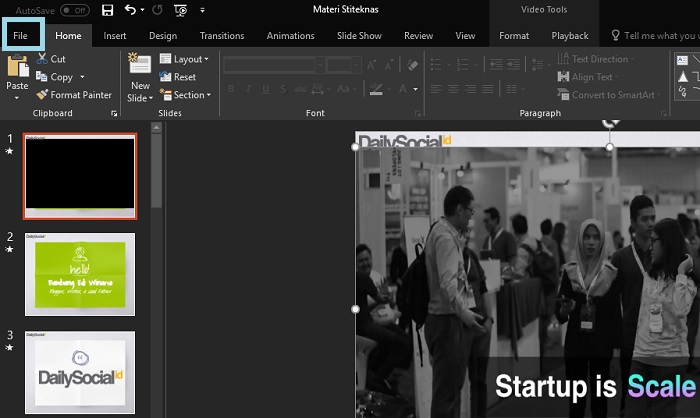Open the Add Columns dropdown
Image resolution: width=700 pixels, height=418 pixels.
tap(514, 89)
